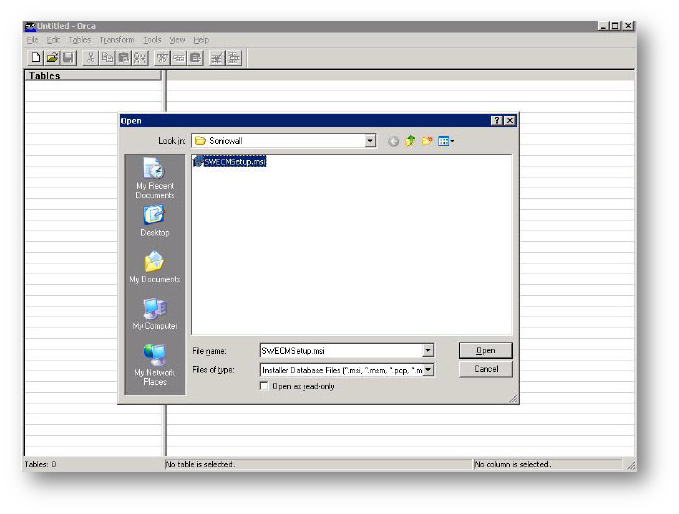Click 'Tables: 0' status bar entry

[40, 464]
